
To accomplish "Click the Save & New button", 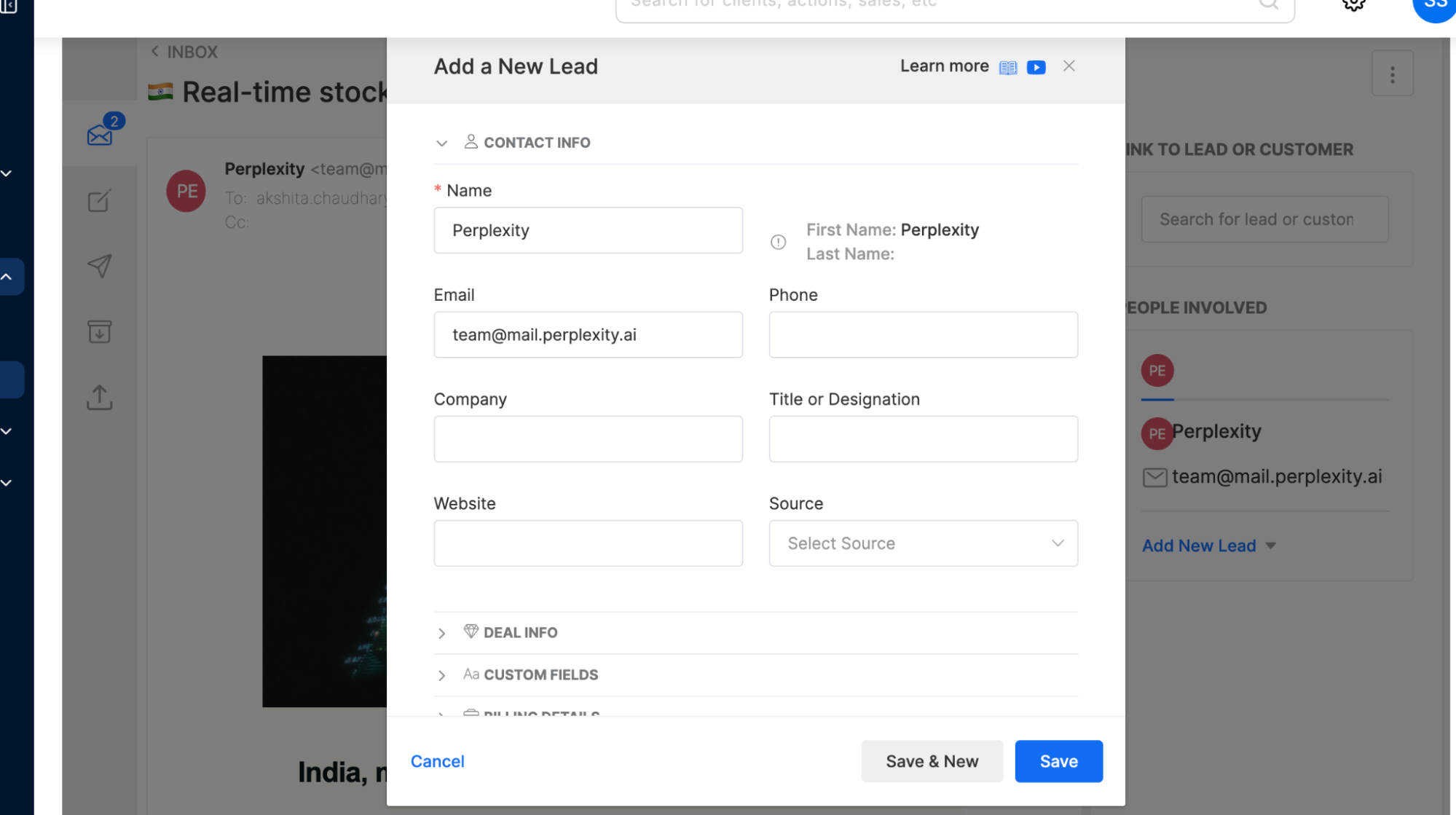I will [x=932, y=761].
